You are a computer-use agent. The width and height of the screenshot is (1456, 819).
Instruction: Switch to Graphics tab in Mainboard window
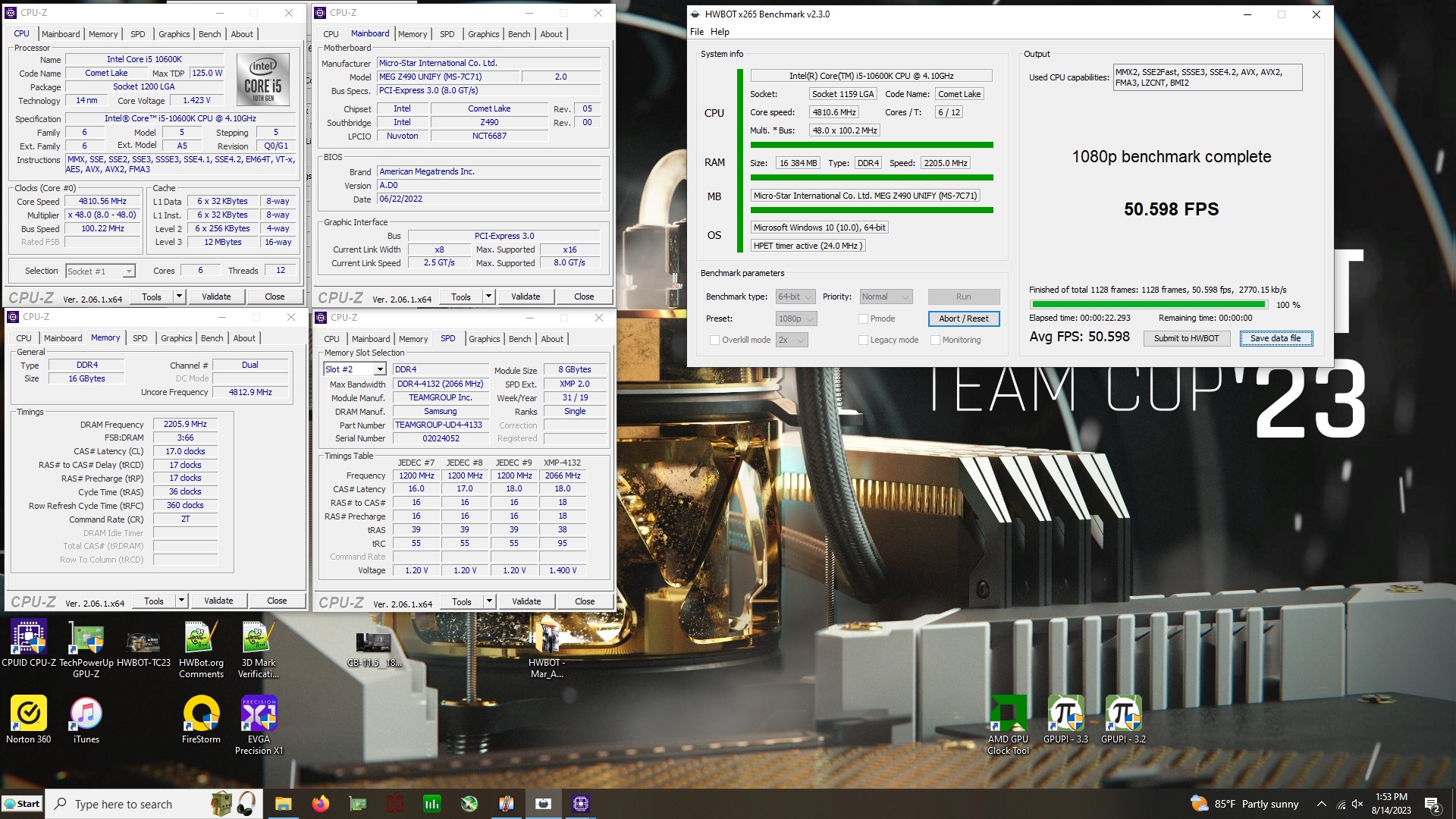click(x=484, y=34)
